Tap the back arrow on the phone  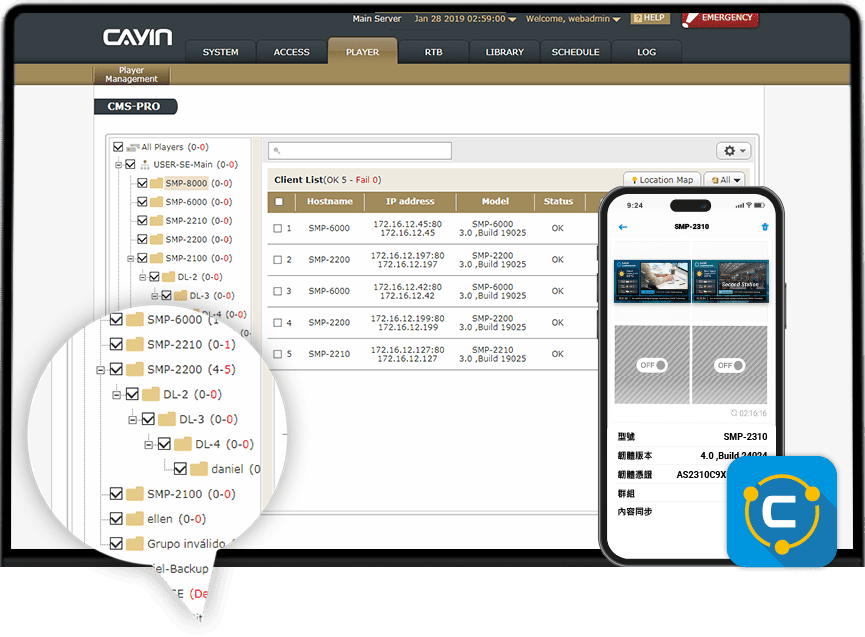point(623,227)
